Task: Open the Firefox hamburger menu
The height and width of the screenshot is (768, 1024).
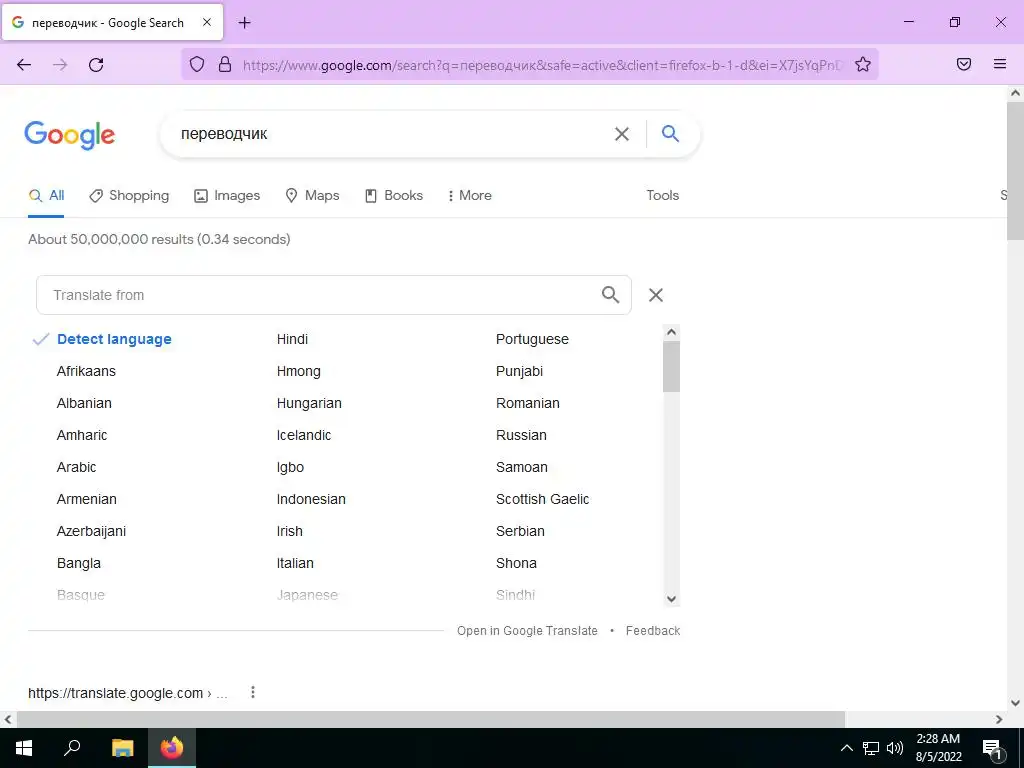Action: pyautogui.click(x=1000, y=64)
